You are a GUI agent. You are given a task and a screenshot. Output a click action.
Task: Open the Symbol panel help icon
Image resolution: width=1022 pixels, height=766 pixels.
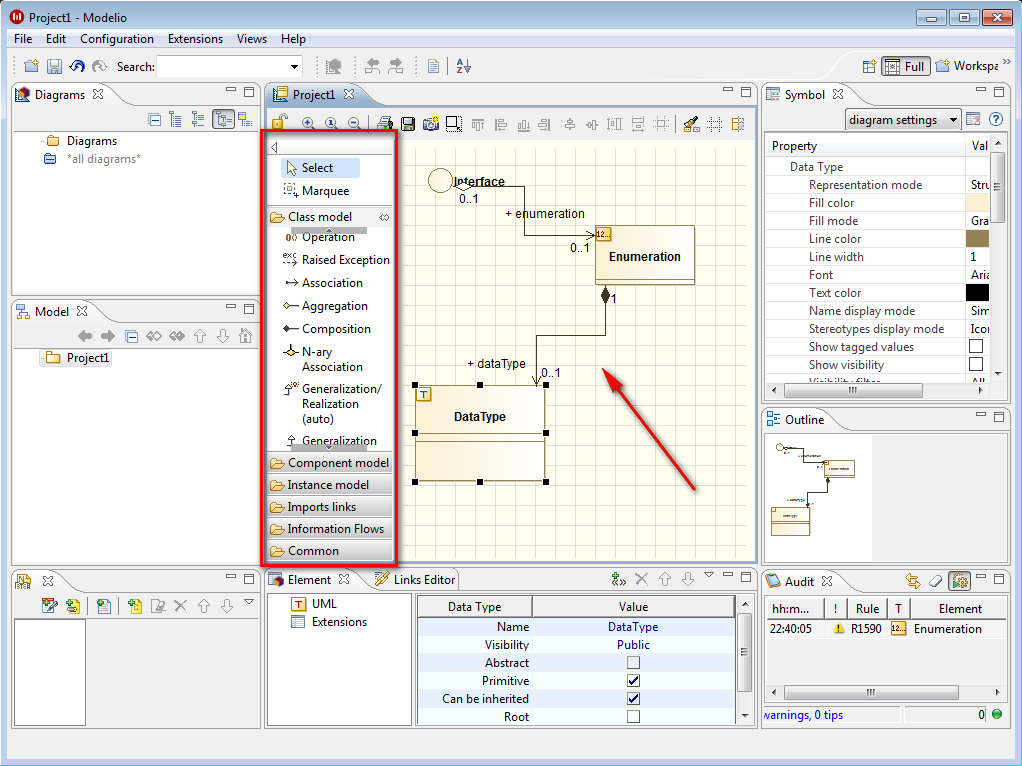995,120
